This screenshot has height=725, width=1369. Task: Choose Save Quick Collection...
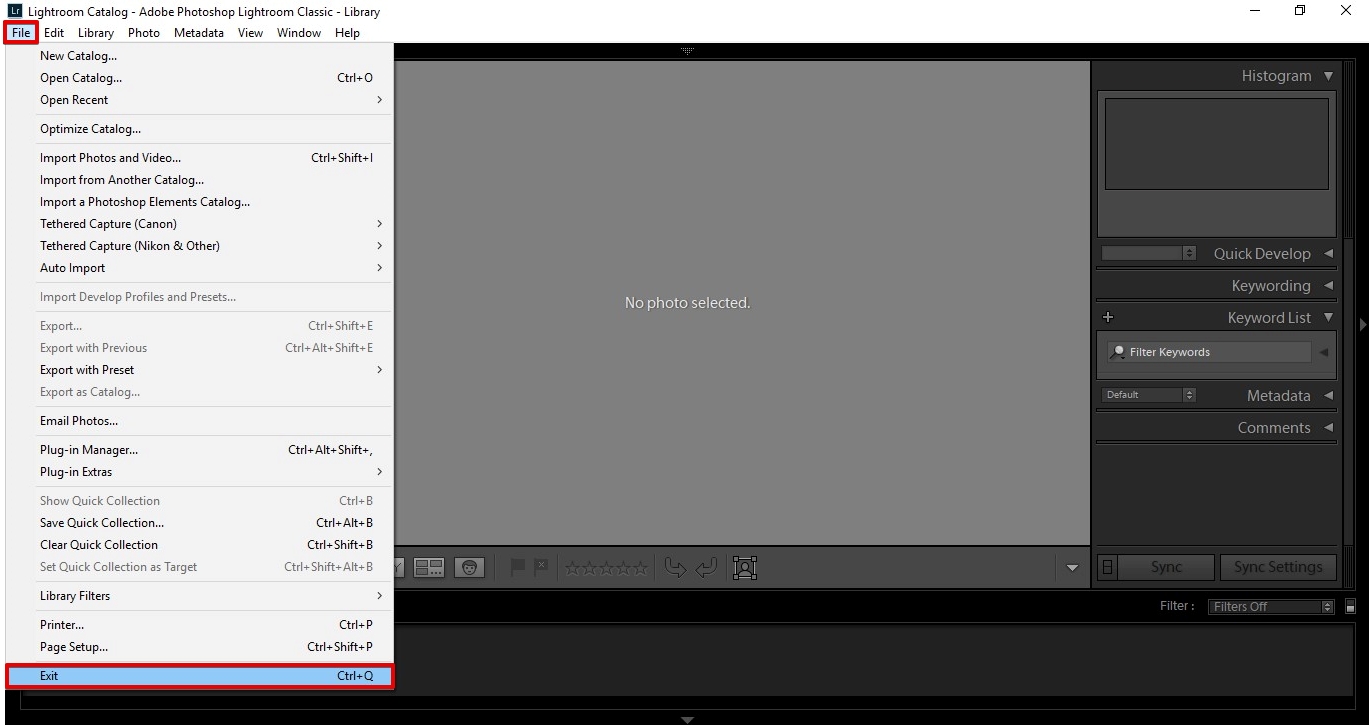(200, 523)
